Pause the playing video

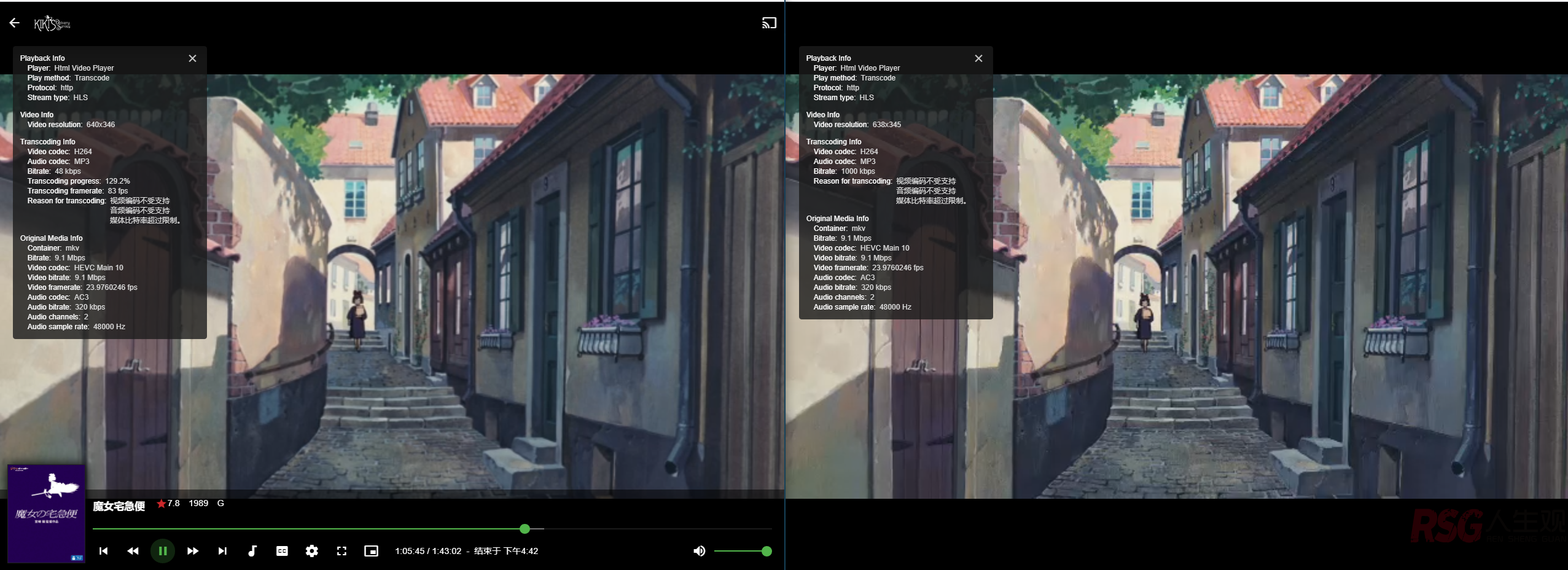point(163,551)
